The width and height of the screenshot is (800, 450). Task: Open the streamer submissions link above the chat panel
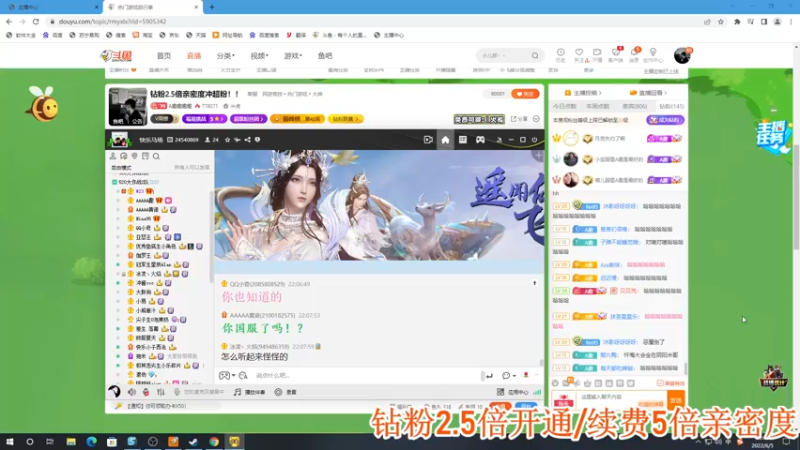pyautogui.click(x=583, y=93)
